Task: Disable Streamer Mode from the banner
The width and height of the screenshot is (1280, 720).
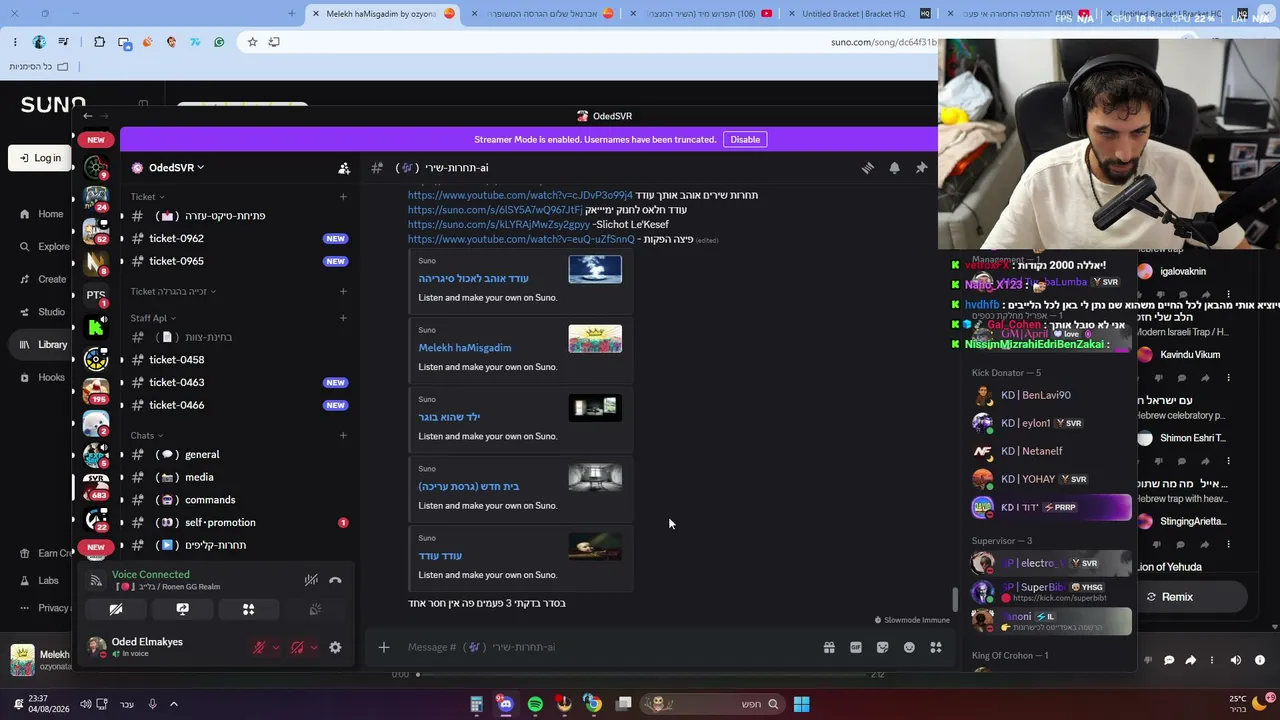Action: pos(745,140)
